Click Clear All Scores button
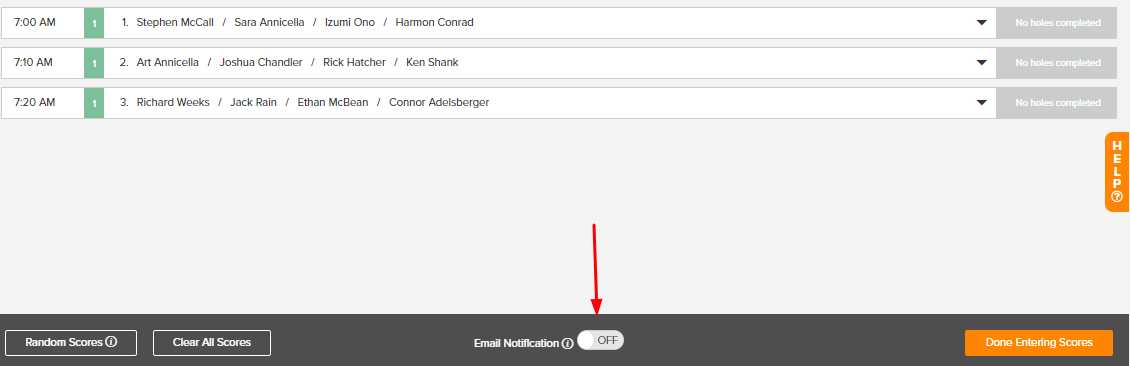 212,343
